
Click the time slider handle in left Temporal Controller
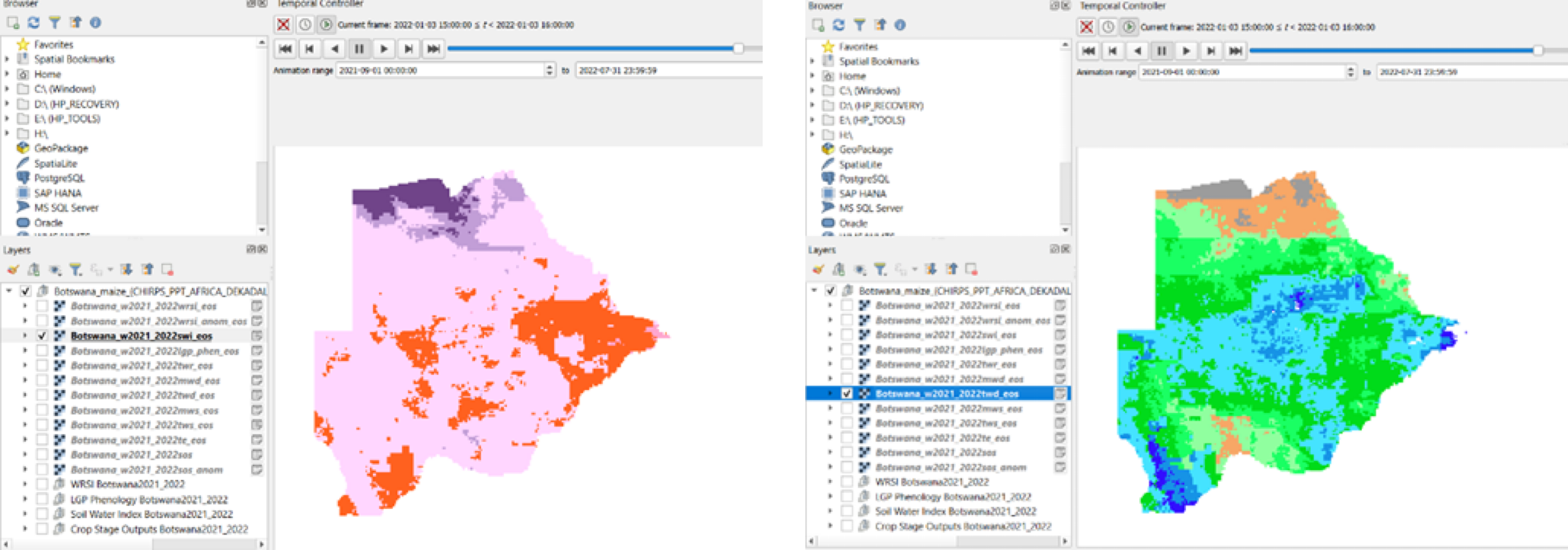(738, 49)
